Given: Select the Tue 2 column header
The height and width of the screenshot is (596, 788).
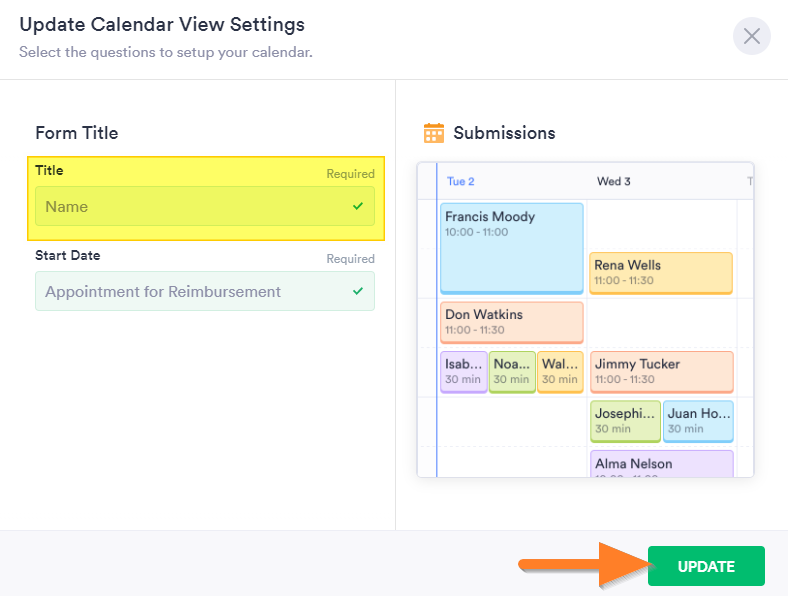Looking at the screenshot, I should tap(461, 182).
